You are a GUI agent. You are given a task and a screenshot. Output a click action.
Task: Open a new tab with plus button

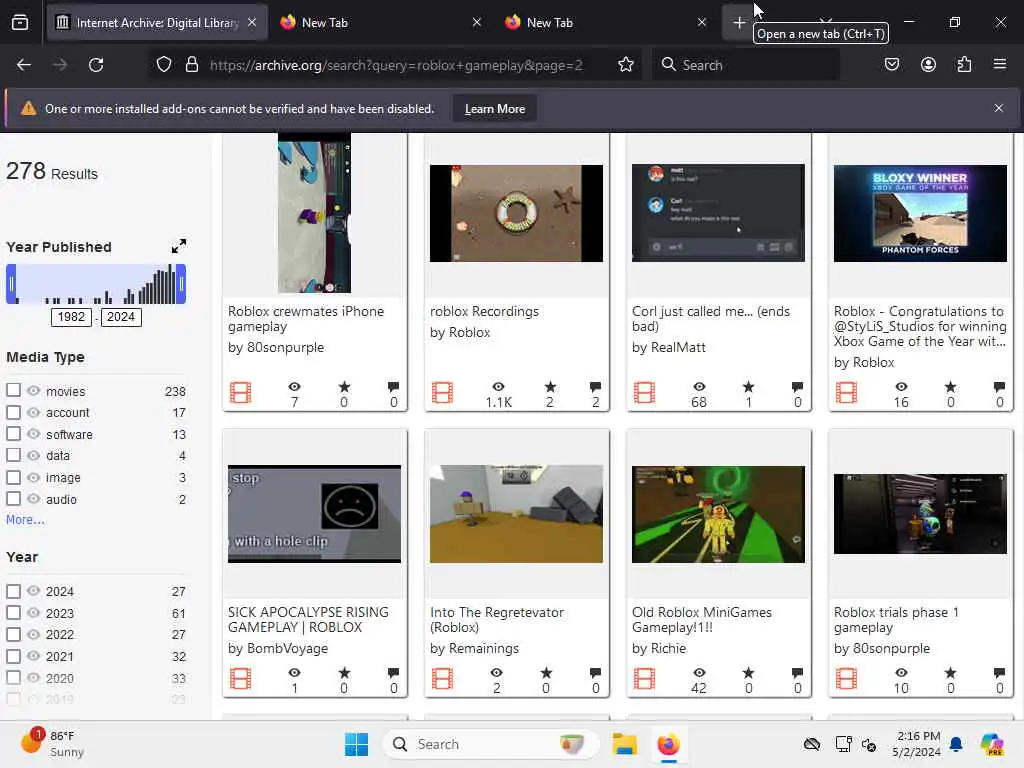pos(739,23)
